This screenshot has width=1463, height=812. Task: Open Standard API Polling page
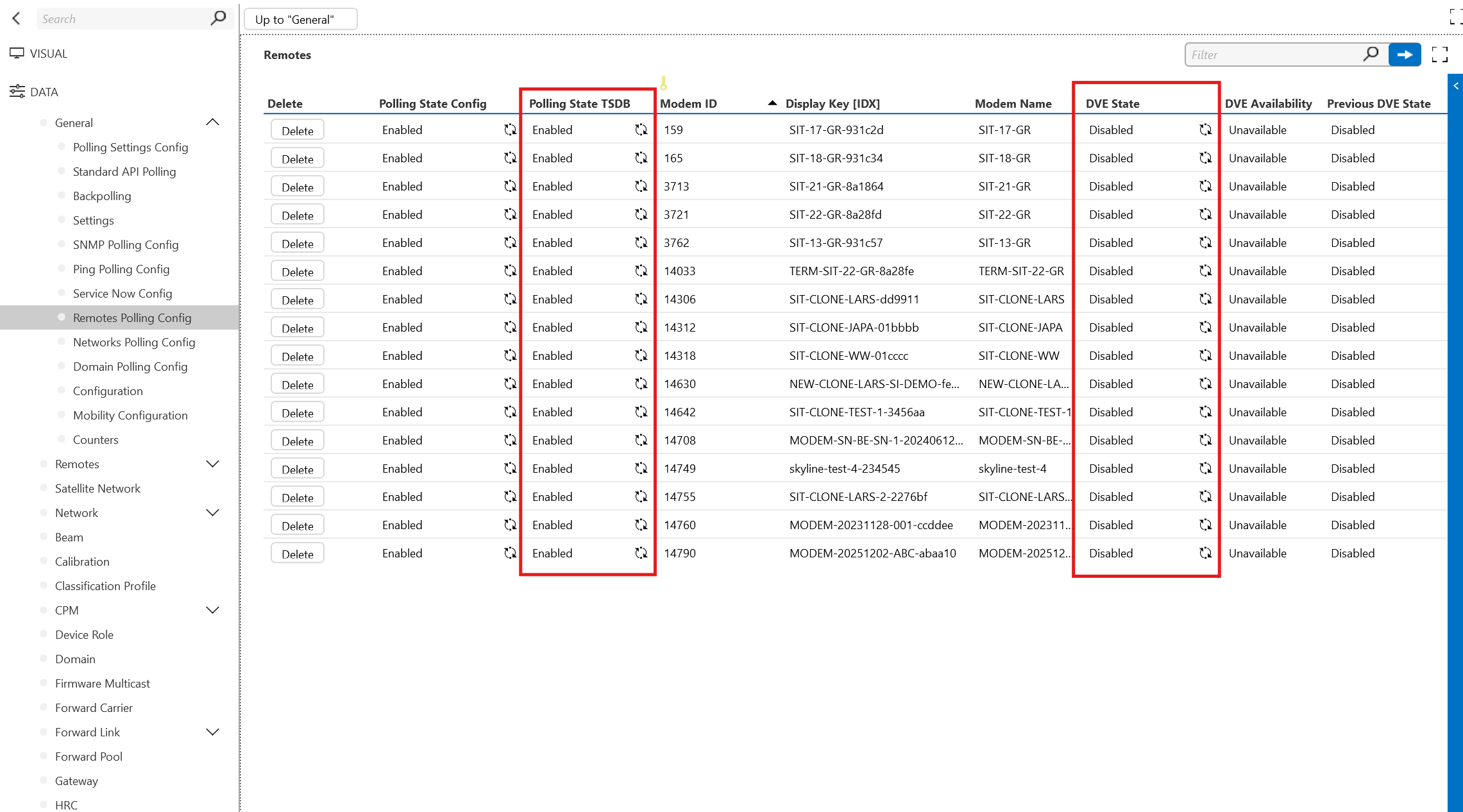124,171
